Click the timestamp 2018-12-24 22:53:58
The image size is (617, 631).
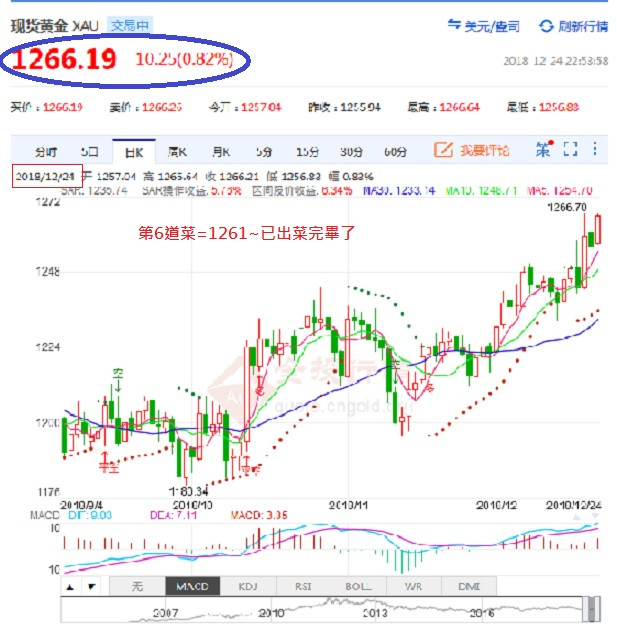click(x=556, y=61)
